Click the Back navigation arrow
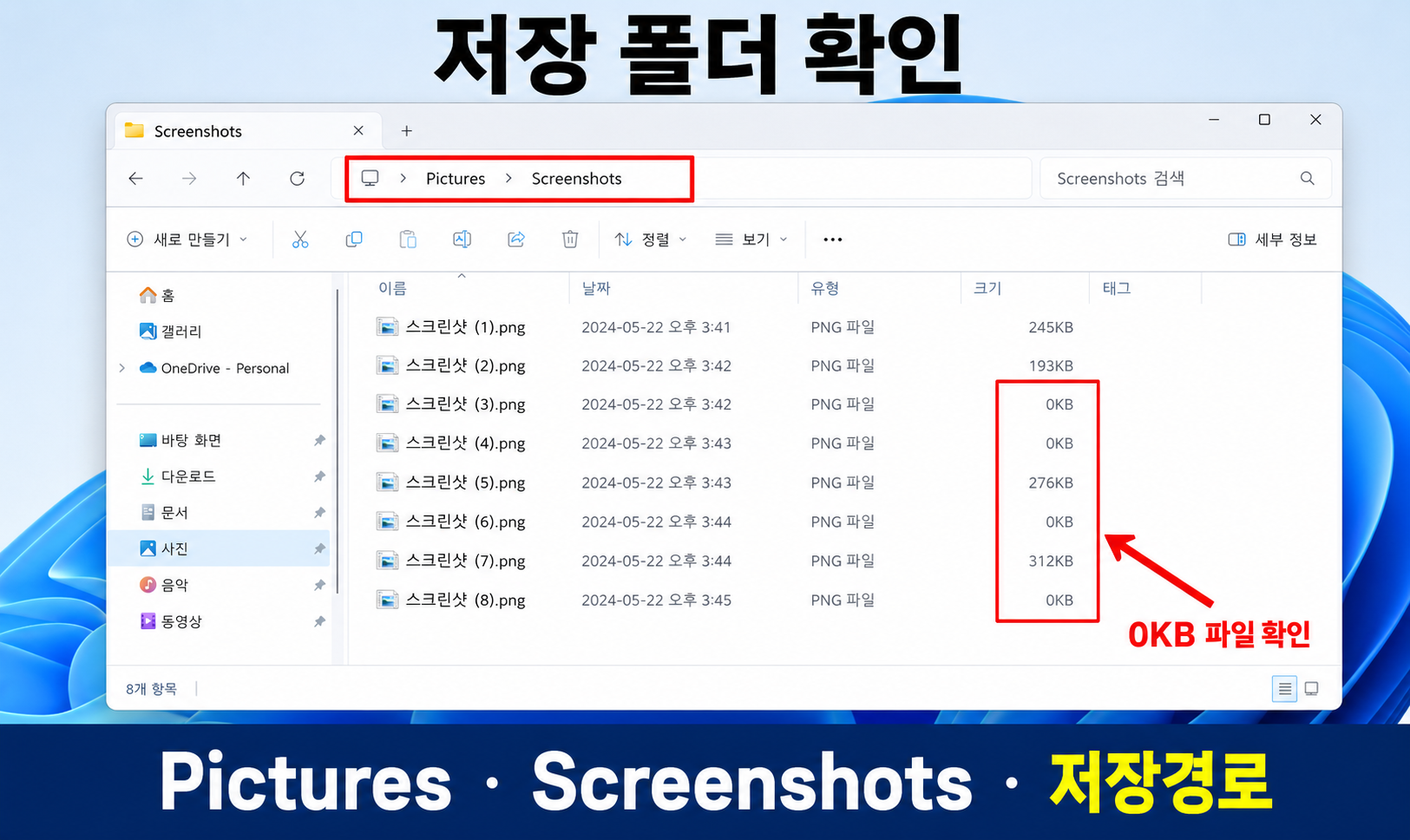This screenshot has height=840, width=1410. click(135, 179)
